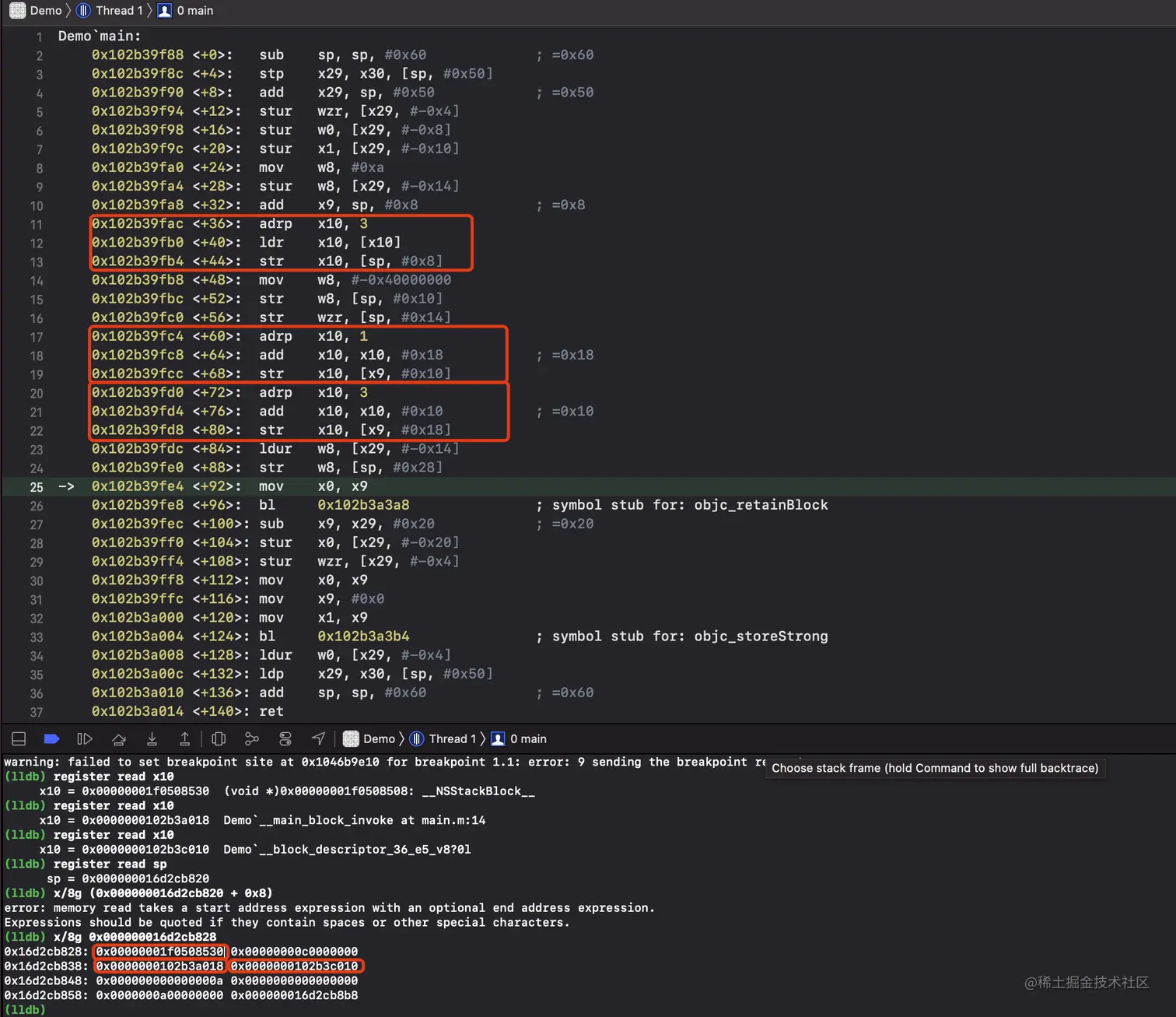Click address 0x102b39f88 on line 2
The width and height of the screenshot is (1176, 1017).
click(138, 54)
